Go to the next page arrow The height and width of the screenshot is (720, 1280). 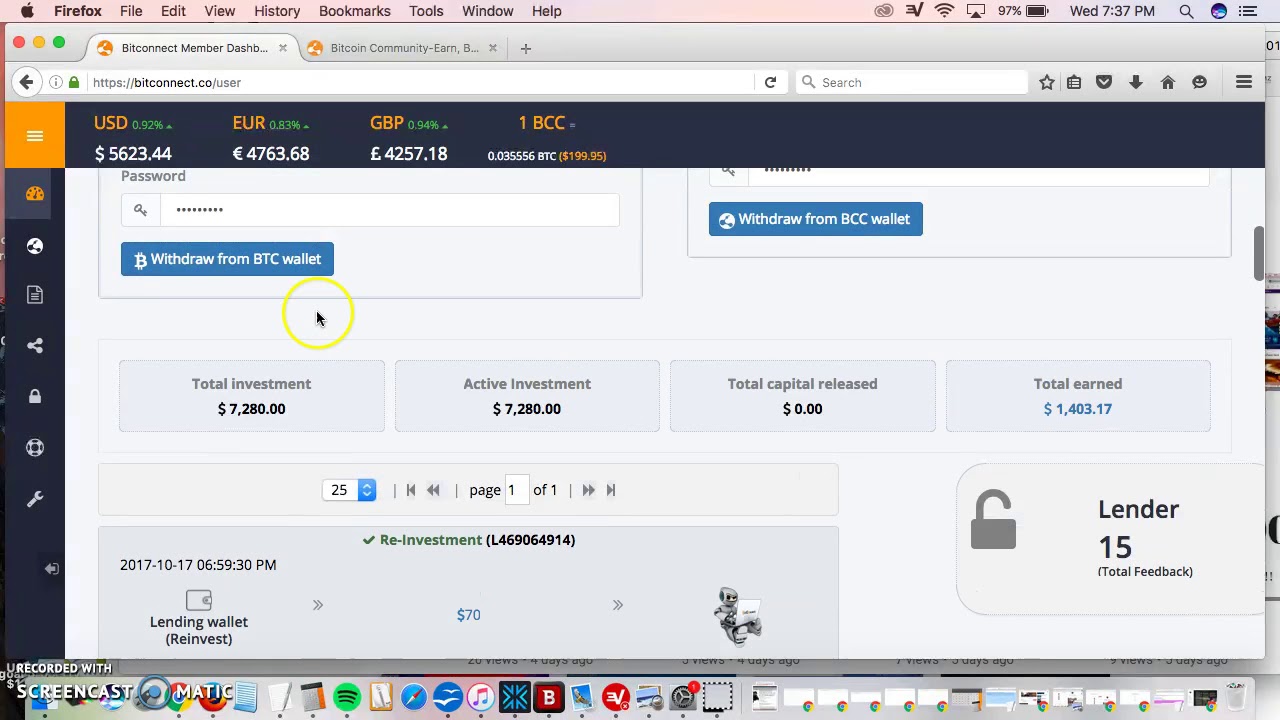pyautogui.click(x=588, y=490)
